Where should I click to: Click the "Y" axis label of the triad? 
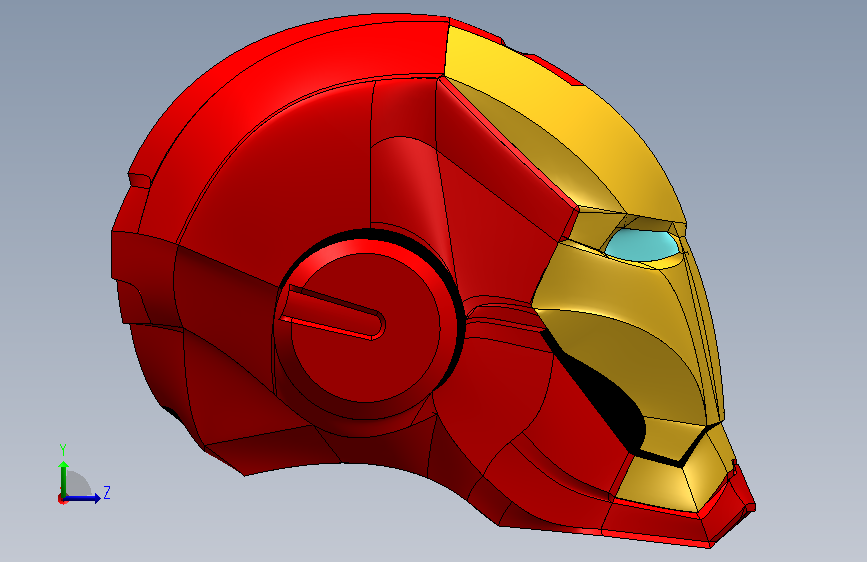pos(63,450)
